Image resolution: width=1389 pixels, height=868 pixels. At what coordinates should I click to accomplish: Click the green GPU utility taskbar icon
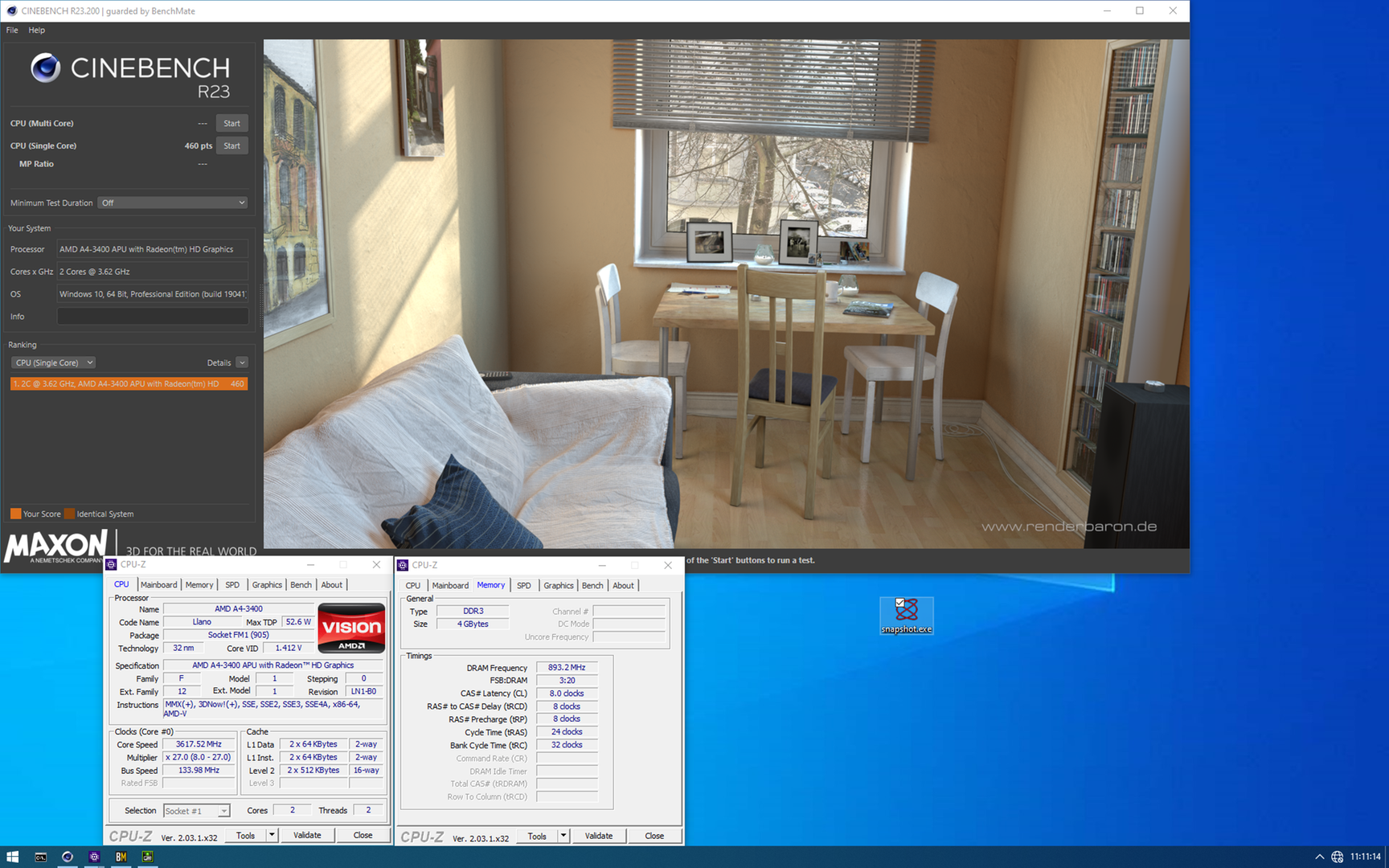(x=148, y=857)
